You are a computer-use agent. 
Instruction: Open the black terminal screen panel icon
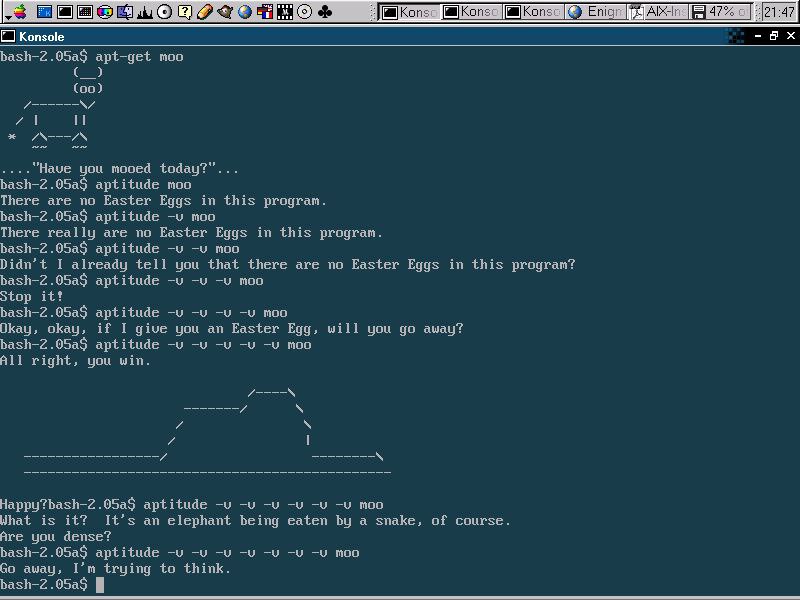coord(65,11)
